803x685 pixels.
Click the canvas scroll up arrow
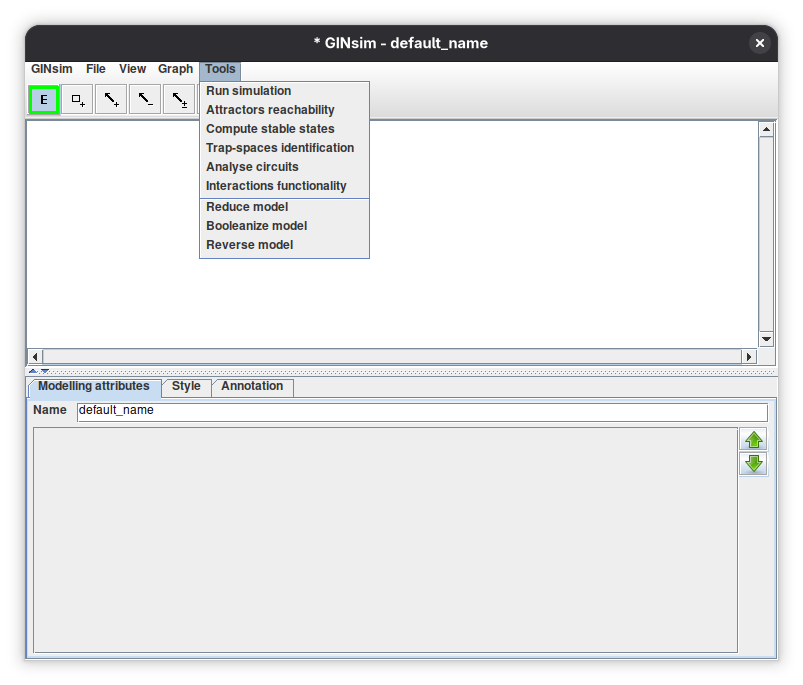click(766, 130)
